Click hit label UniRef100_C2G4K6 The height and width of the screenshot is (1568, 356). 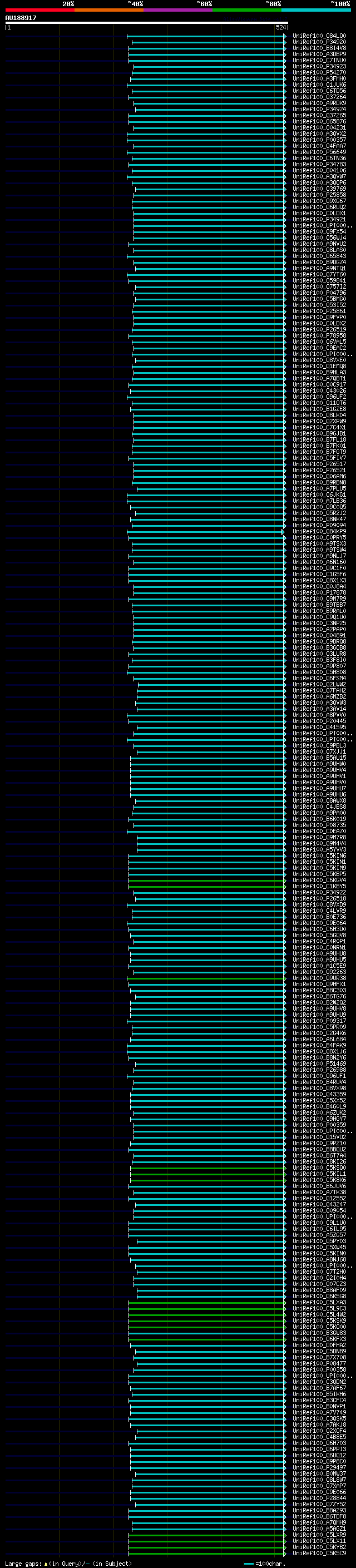pyautogui.click(x=319, y=1033)
